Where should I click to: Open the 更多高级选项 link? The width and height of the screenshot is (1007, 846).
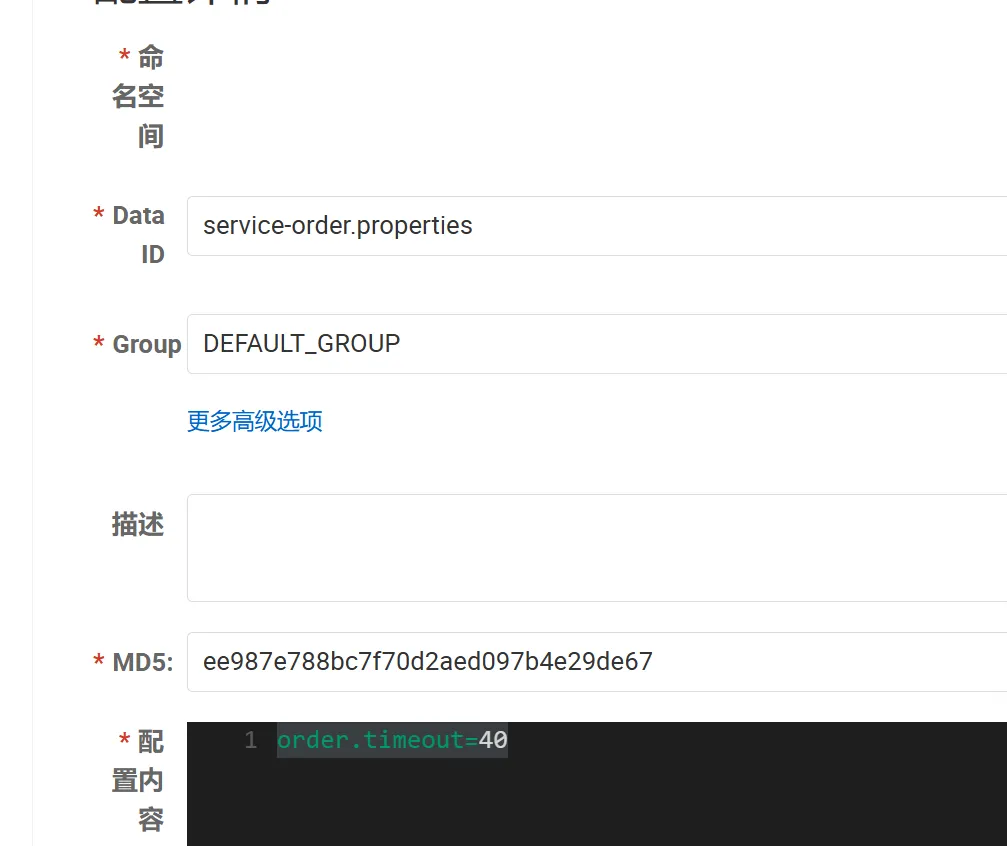pyautogui.click(x=255, y=421)
